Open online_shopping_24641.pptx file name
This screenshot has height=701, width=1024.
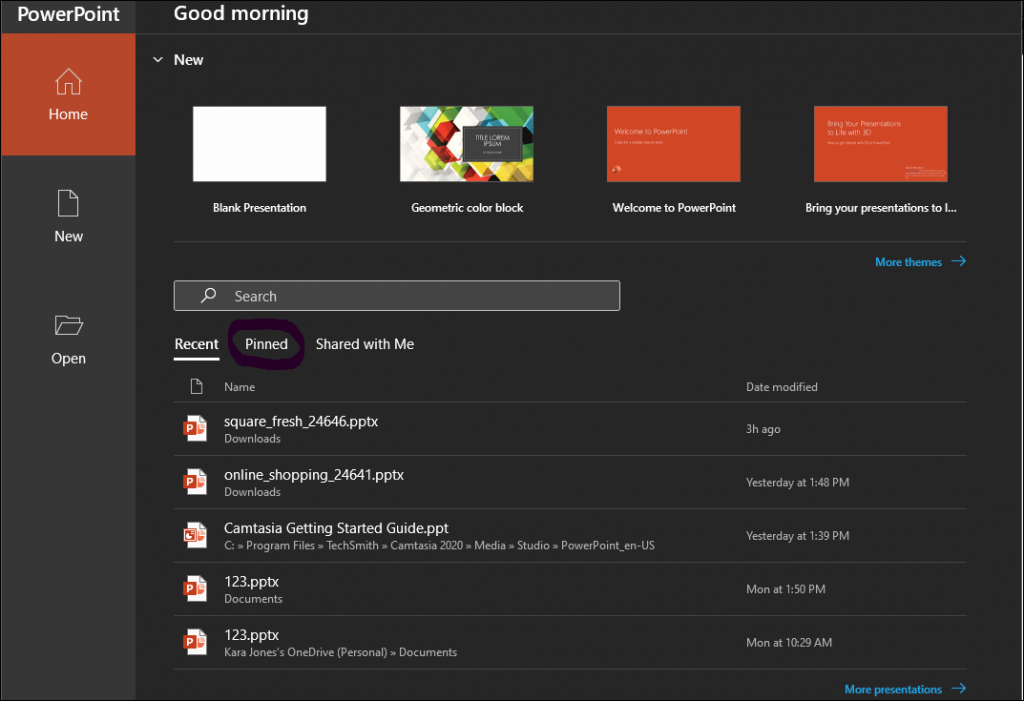pos(314,475)
